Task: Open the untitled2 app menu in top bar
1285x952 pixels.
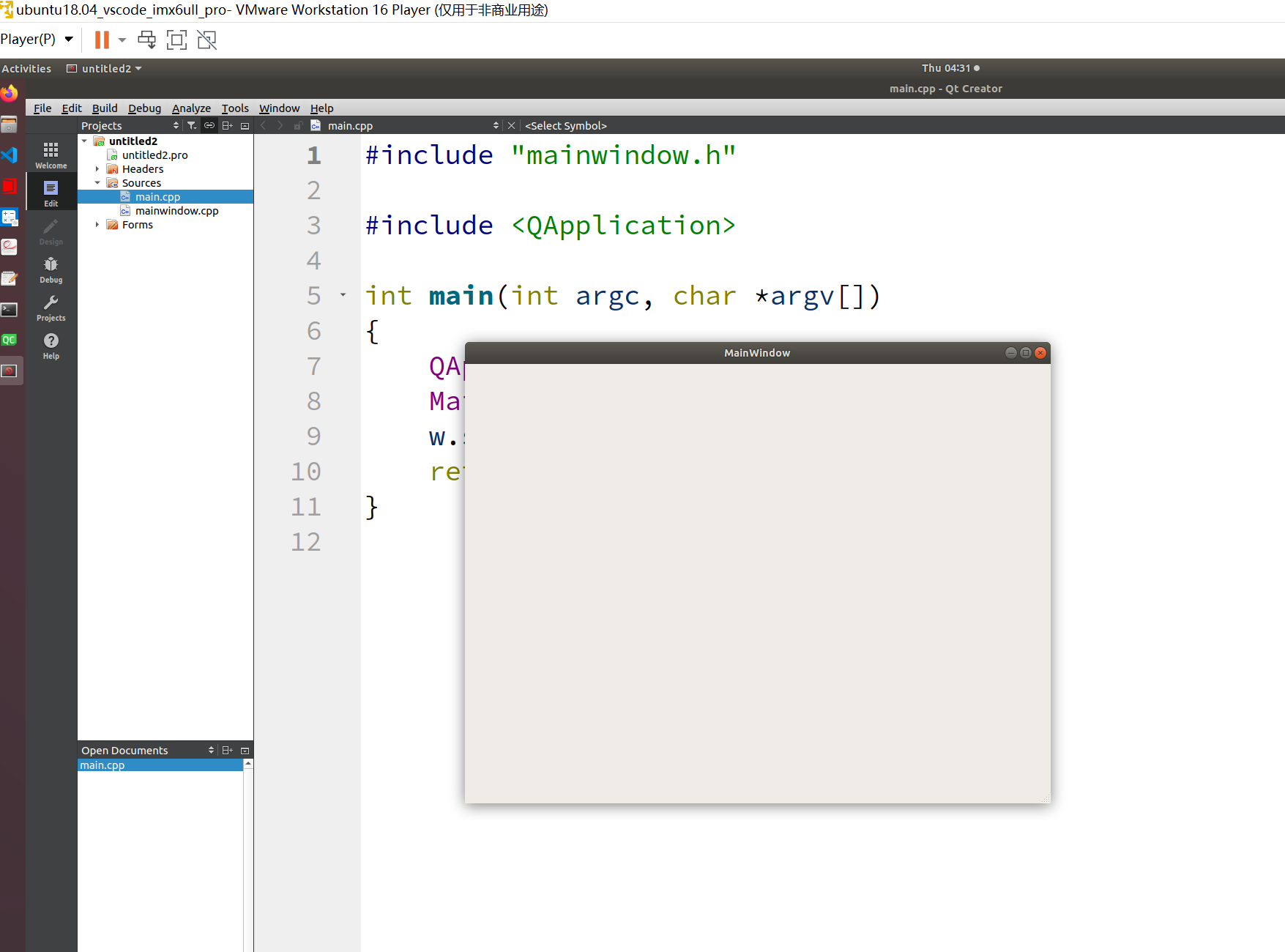Action: pos(105,68)
